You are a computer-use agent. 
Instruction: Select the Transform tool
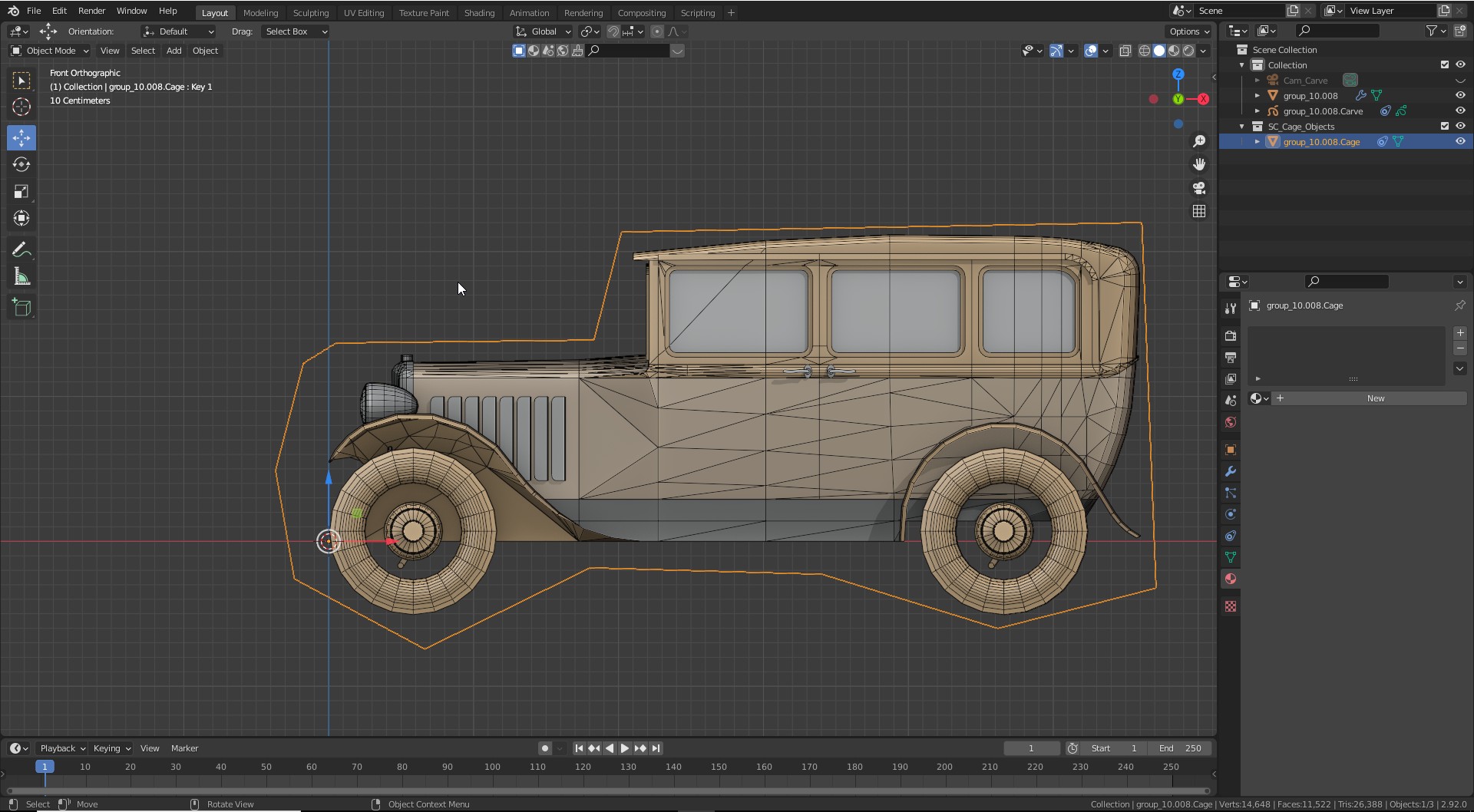click(21, 219)
